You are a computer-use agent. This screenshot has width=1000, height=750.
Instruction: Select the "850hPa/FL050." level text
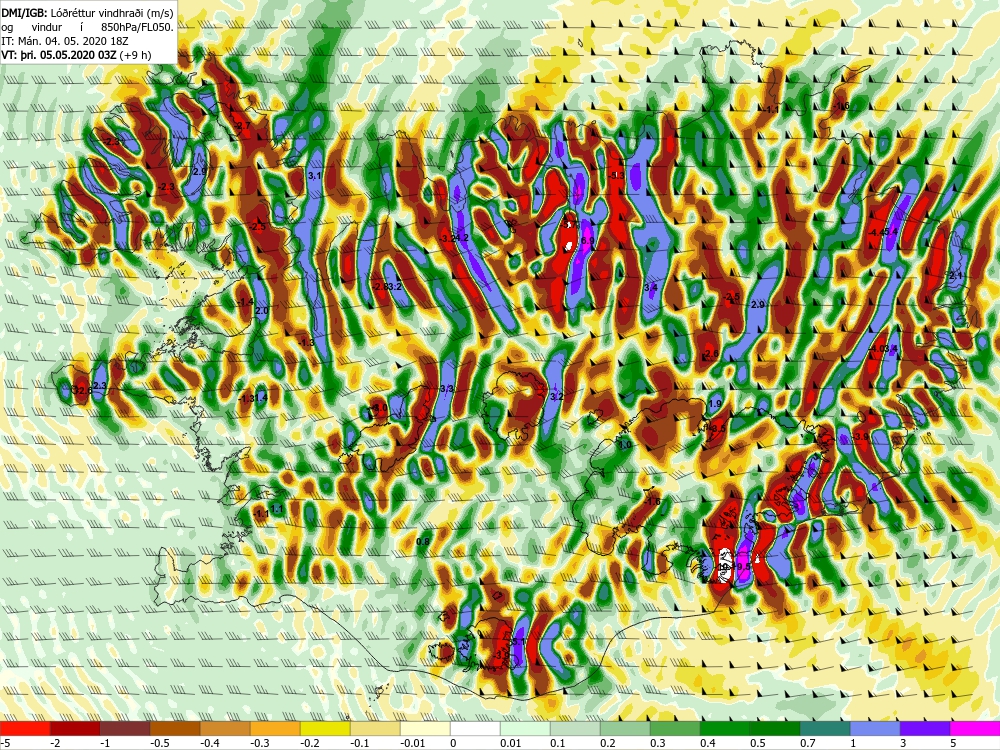click(x=137, y=27)
